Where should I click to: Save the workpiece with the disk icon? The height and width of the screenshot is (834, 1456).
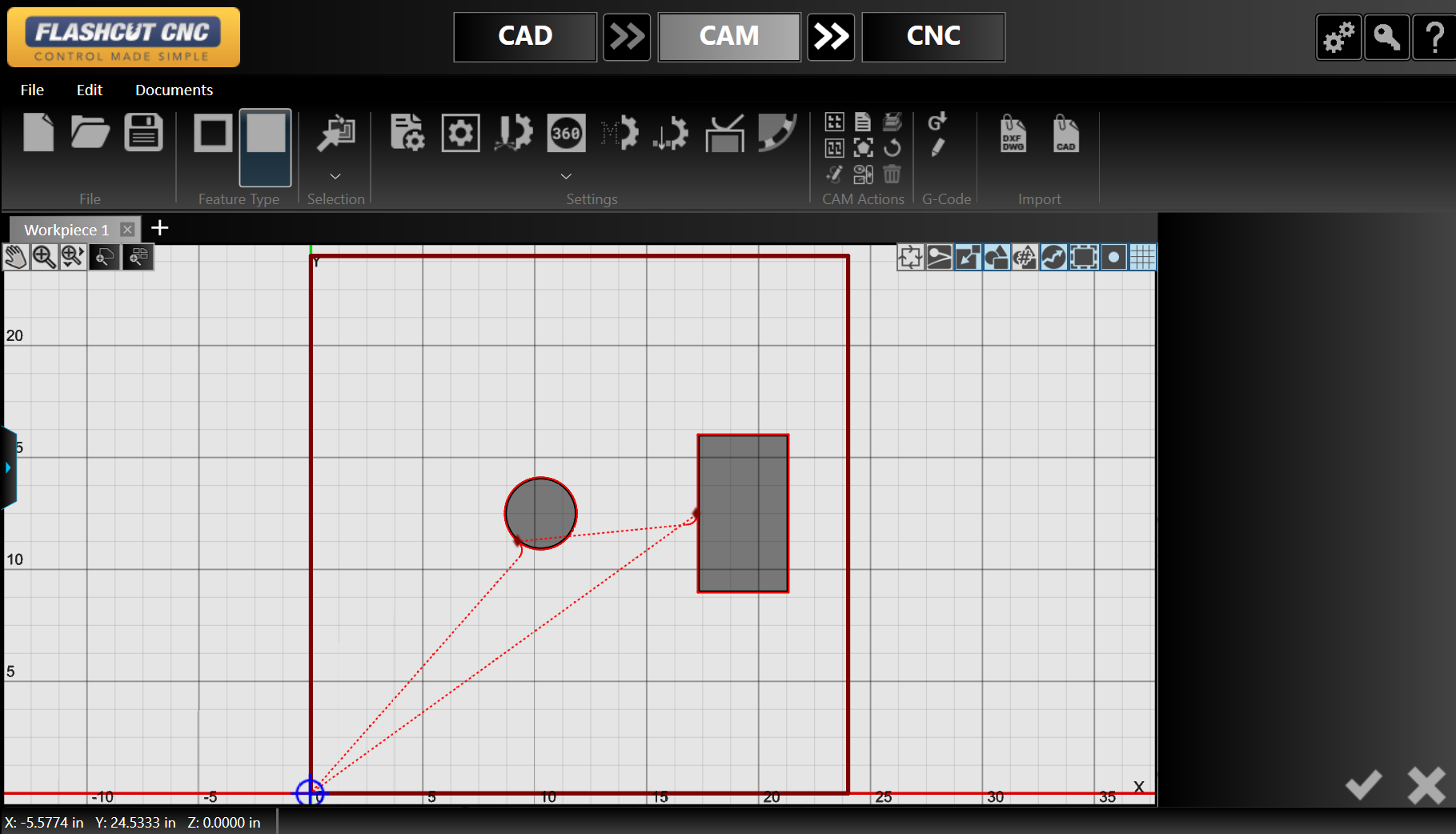click(x=142, y=133)
